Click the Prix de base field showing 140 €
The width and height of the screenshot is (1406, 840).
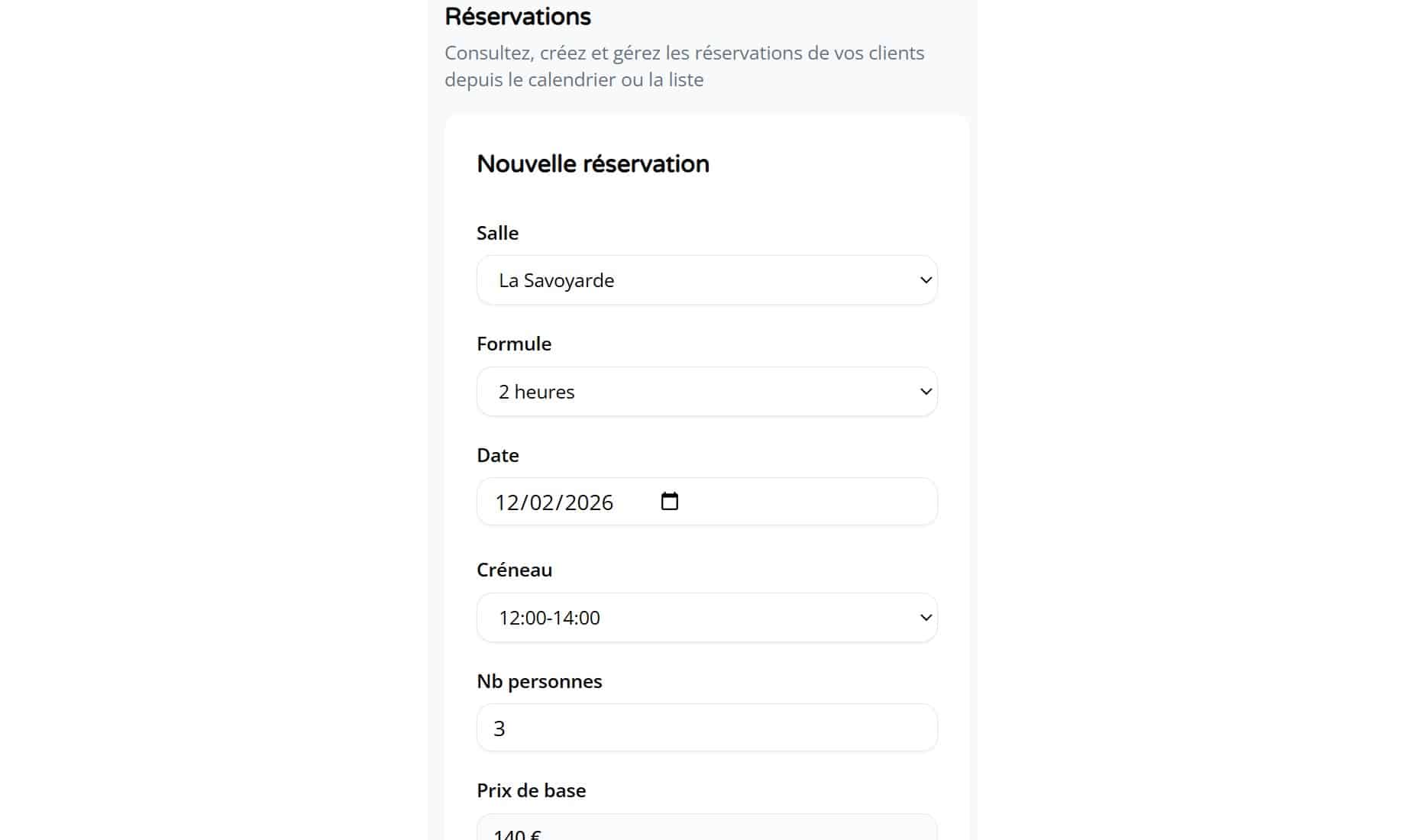(706, 832)
